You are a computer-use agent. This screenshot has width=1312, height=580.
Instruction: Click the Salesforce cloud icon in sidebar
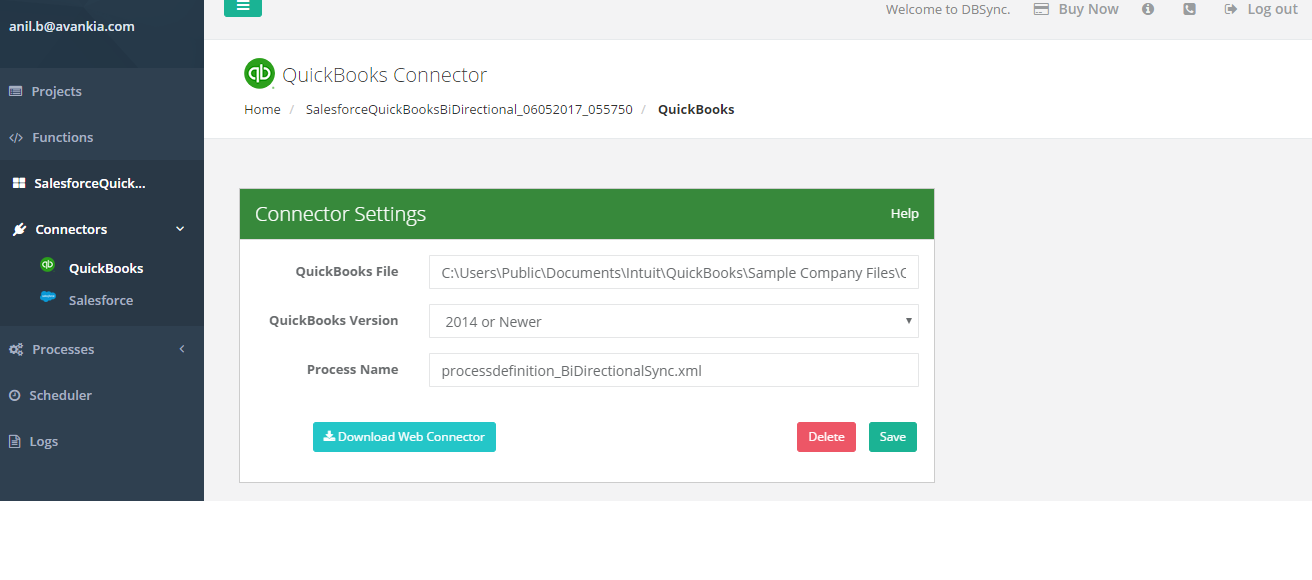(x=47, y=297)
